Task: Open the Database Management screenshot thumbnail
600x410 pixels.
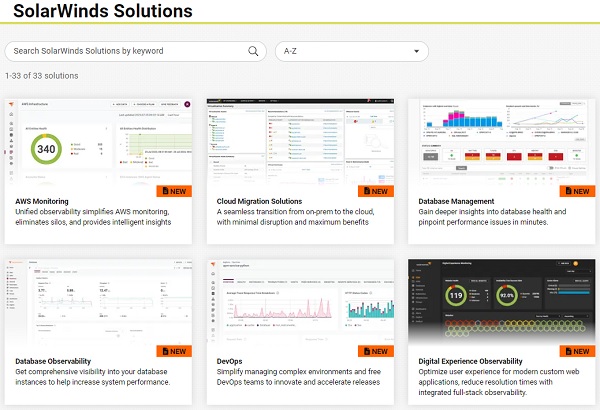Action: [502, 142]
